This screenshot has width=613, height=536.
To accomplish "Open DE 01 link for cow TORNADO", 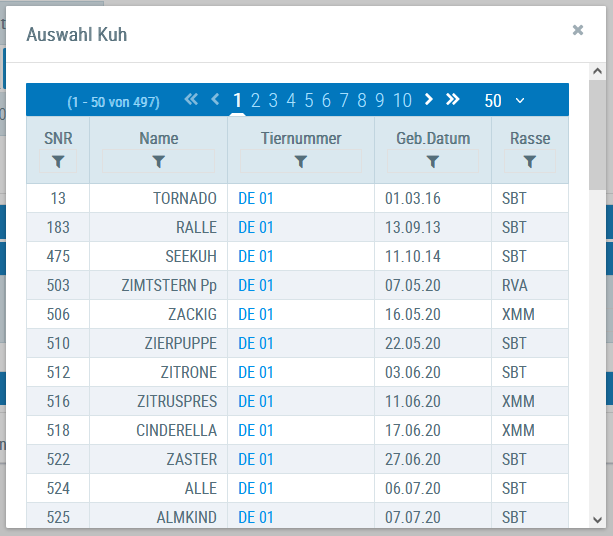I will pyautogui.click(x=255, y=198).
